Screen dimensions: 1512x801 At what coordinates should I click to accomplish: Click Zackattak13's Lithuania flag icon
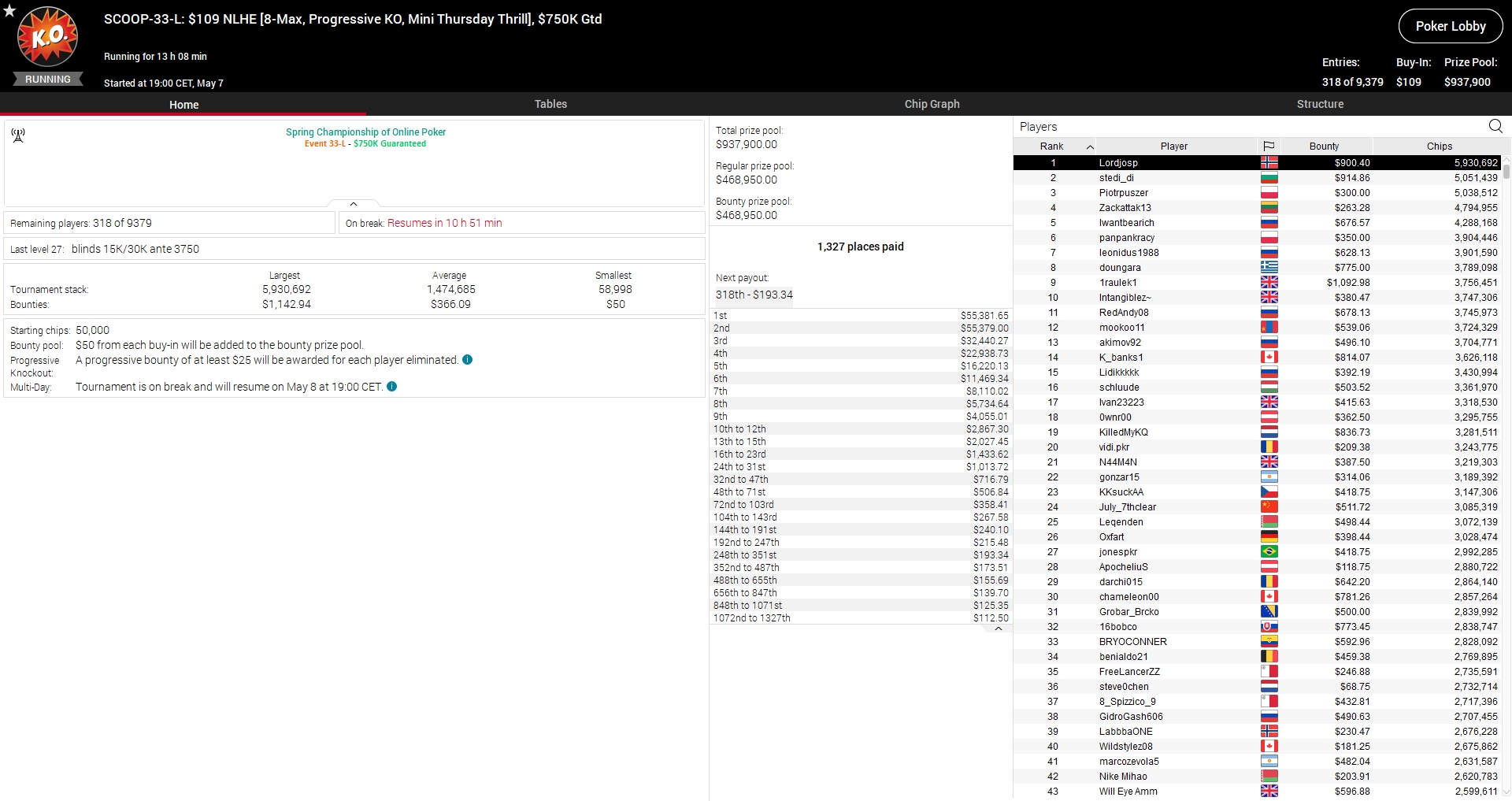tap(1269, 208)
